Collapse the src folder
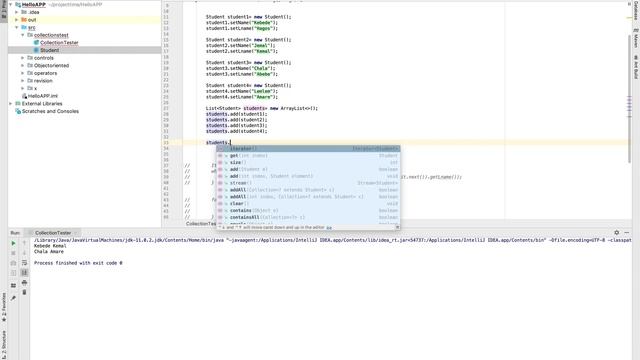The width and height of the screenshot is (640, 360). 17,27
